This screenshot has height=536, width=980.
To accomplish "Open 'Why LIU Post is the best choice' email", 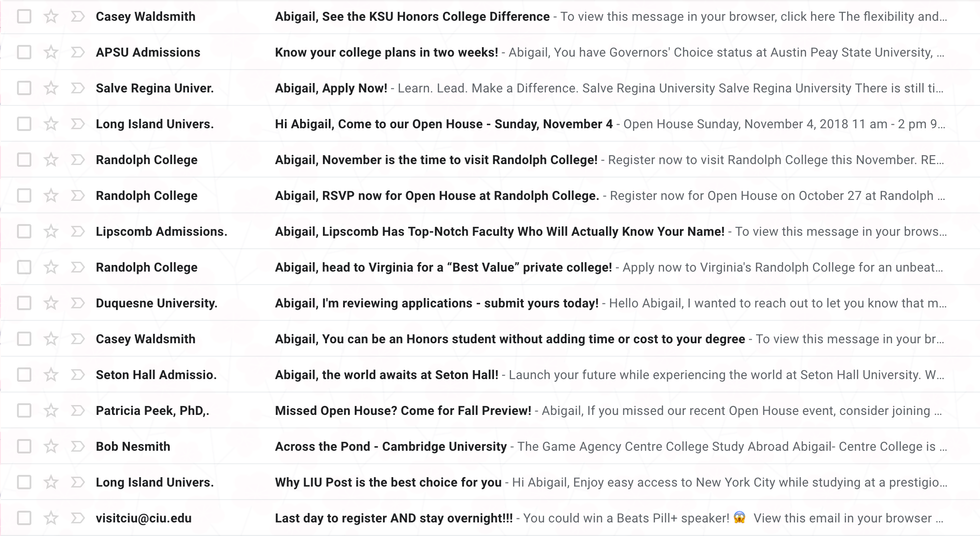I will point(388,482).
